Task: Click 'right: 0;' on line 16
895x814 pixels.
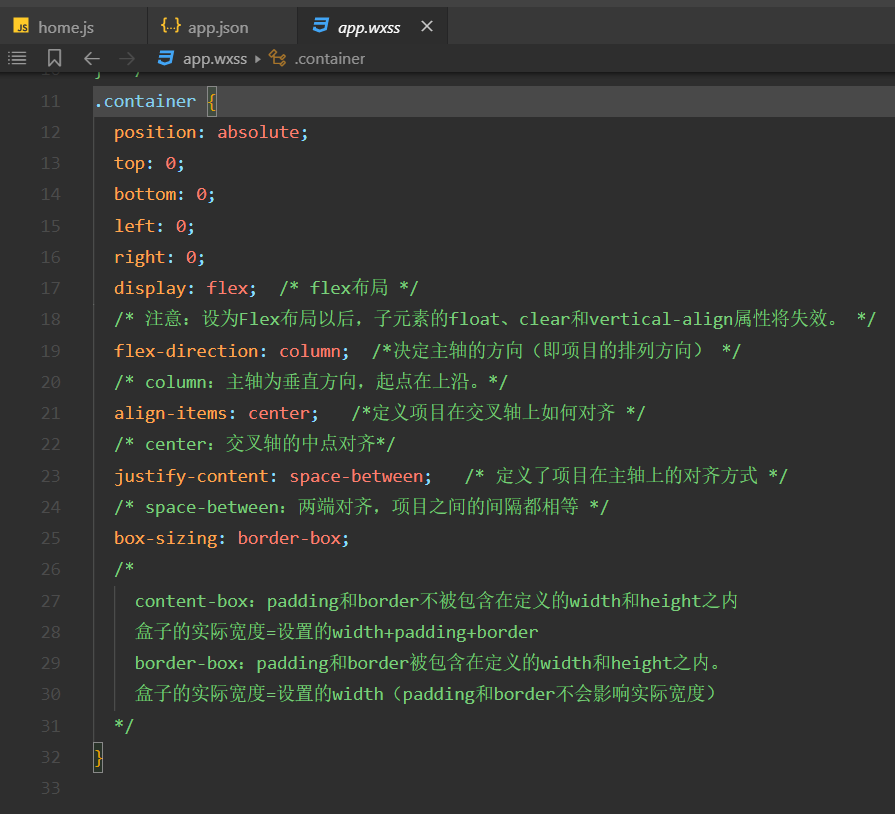Action: click(159, 257)
